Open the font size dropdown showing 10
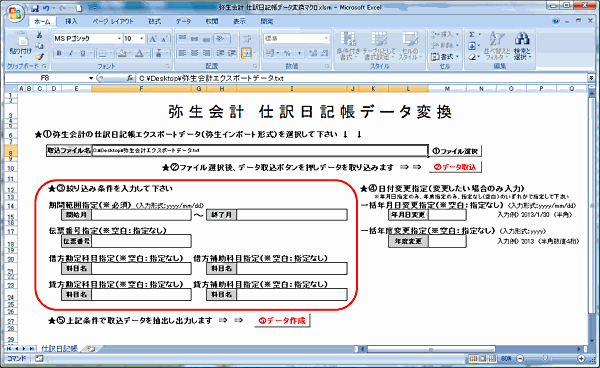The image size is (600, 368). tap(142, 39)
